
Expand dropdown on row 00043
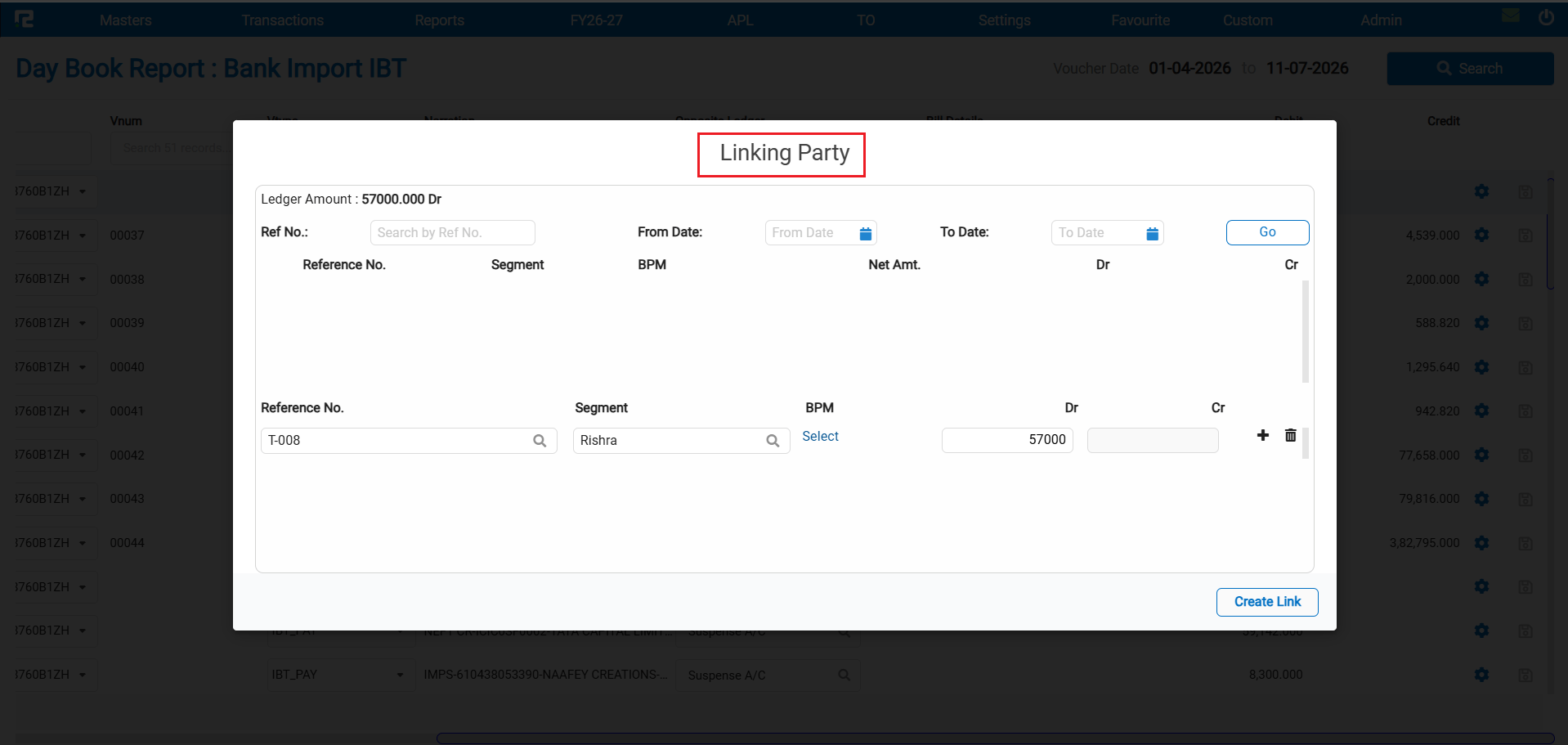[x=83, y=499]
